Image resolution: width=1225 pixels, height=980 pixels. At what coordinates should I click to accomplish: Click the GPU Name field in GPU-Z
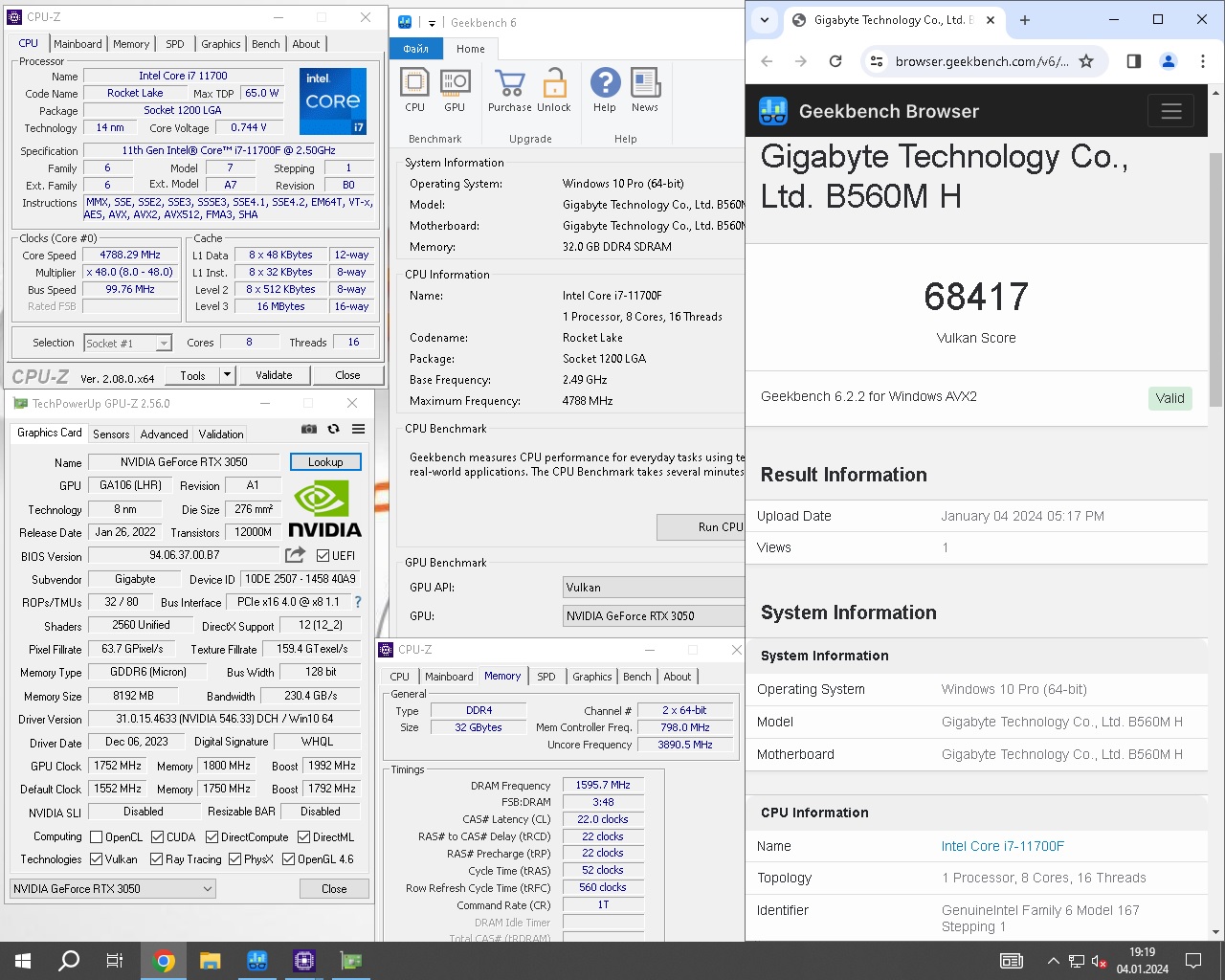pos(184,462)
